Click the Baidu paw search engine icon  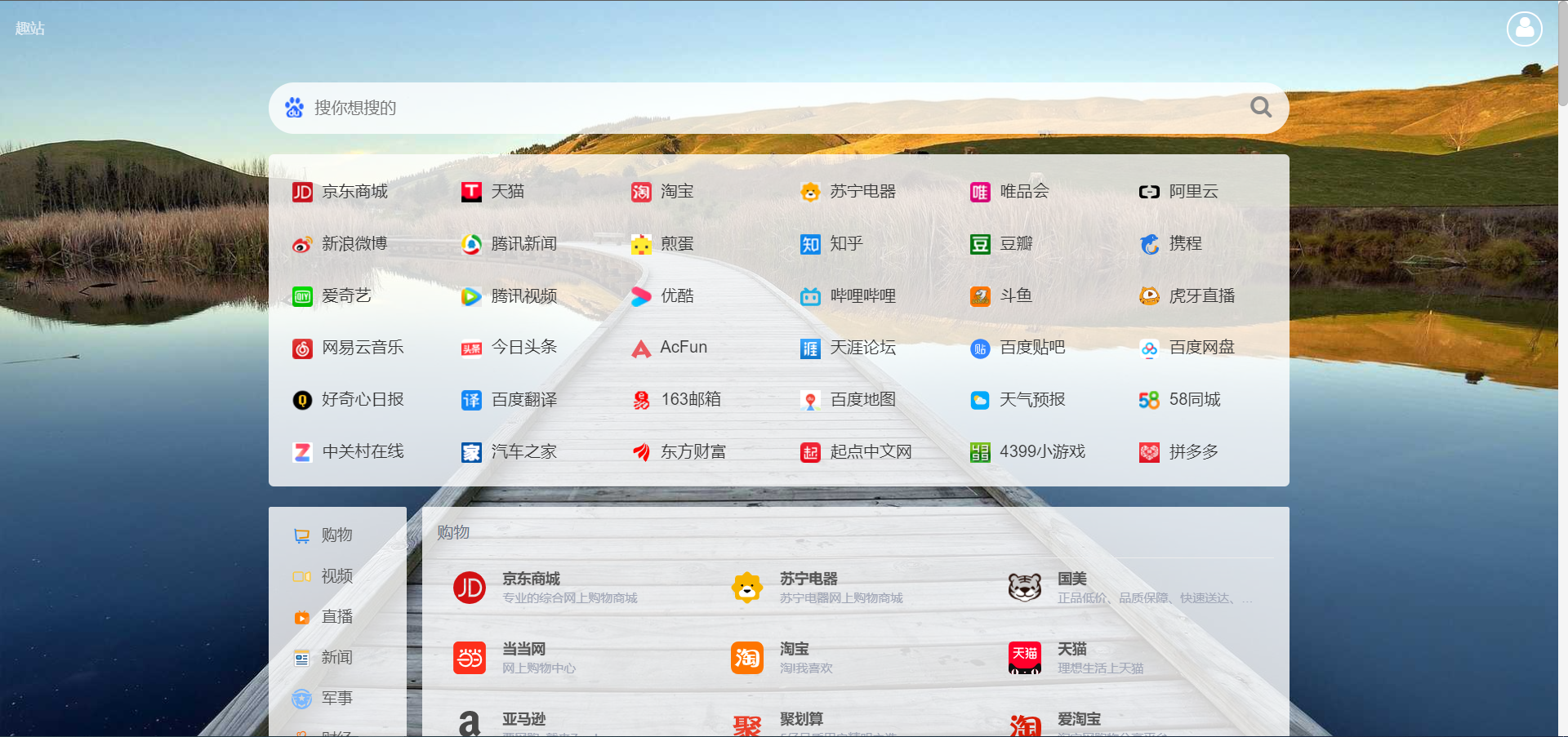click(294, 107)
